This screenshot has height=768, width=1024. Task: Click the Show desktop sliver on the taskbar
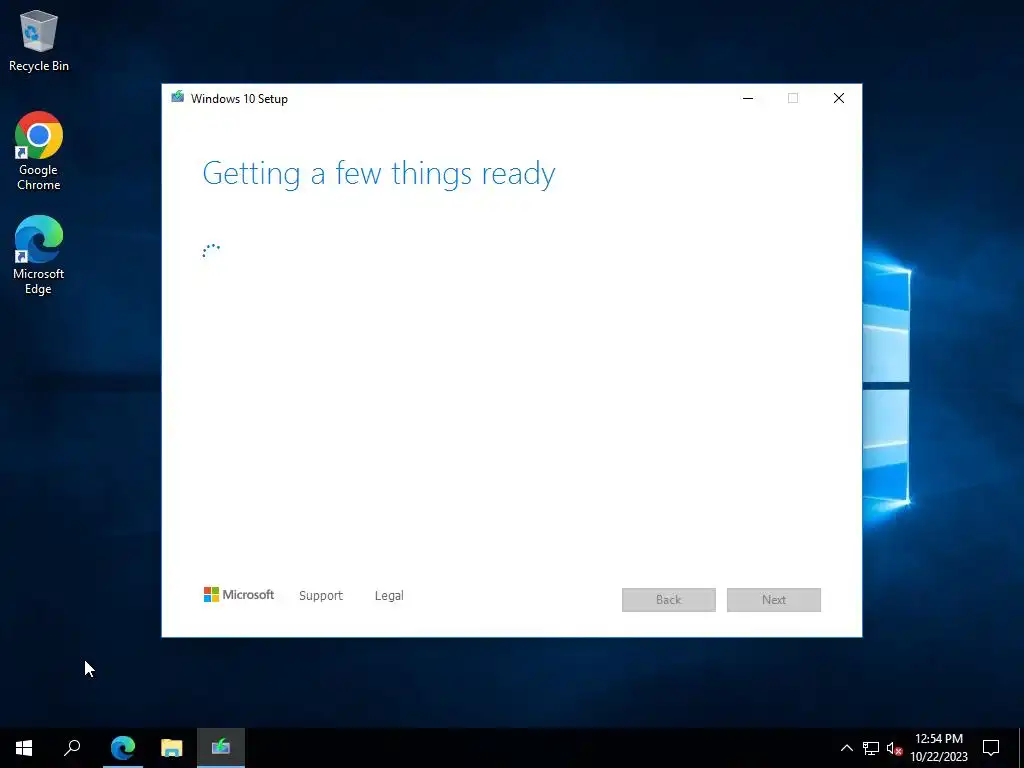pyautogui.click(x=1021, y=748)
